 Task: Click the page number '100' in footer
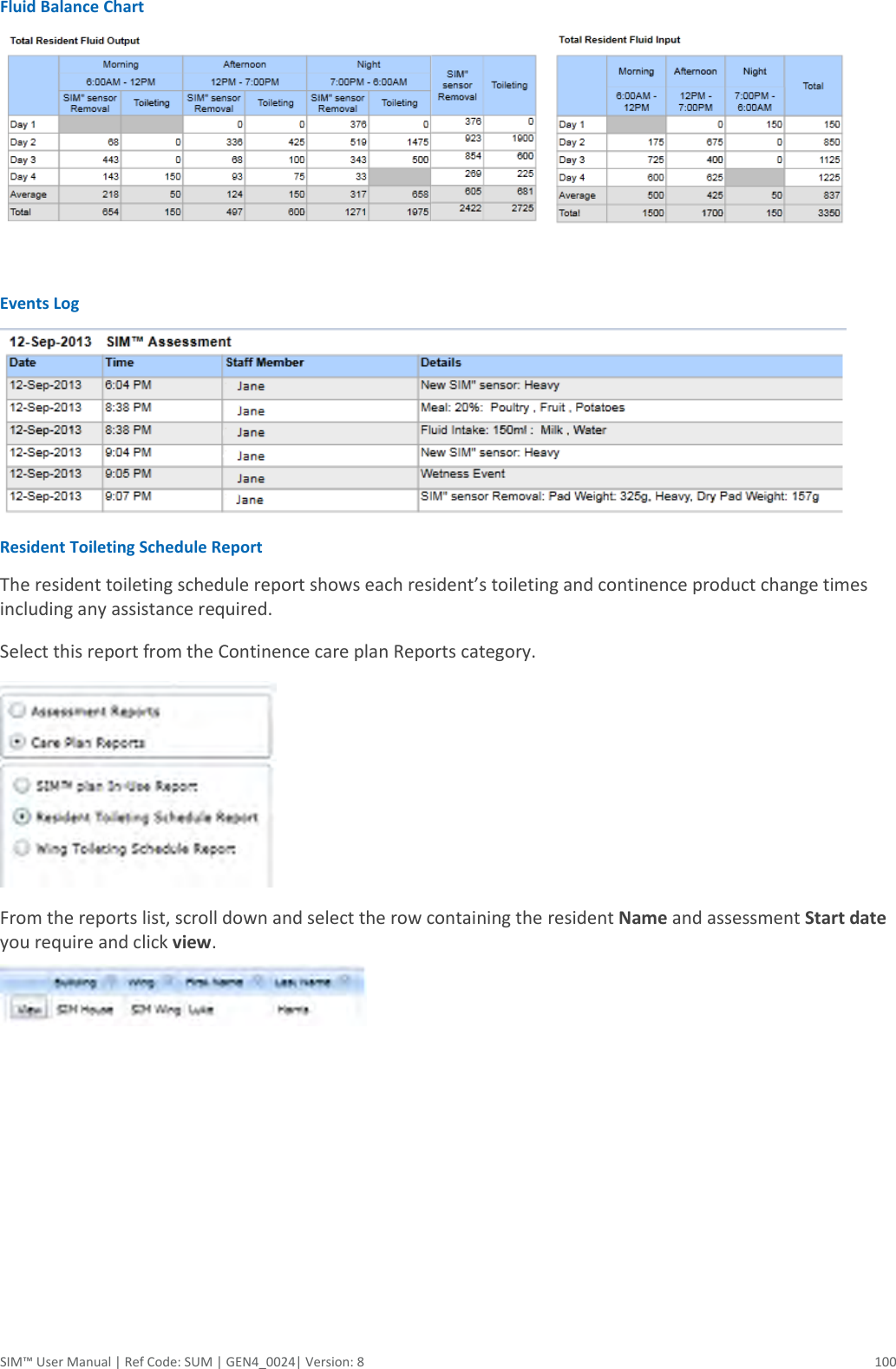[x=885, y=1361]
